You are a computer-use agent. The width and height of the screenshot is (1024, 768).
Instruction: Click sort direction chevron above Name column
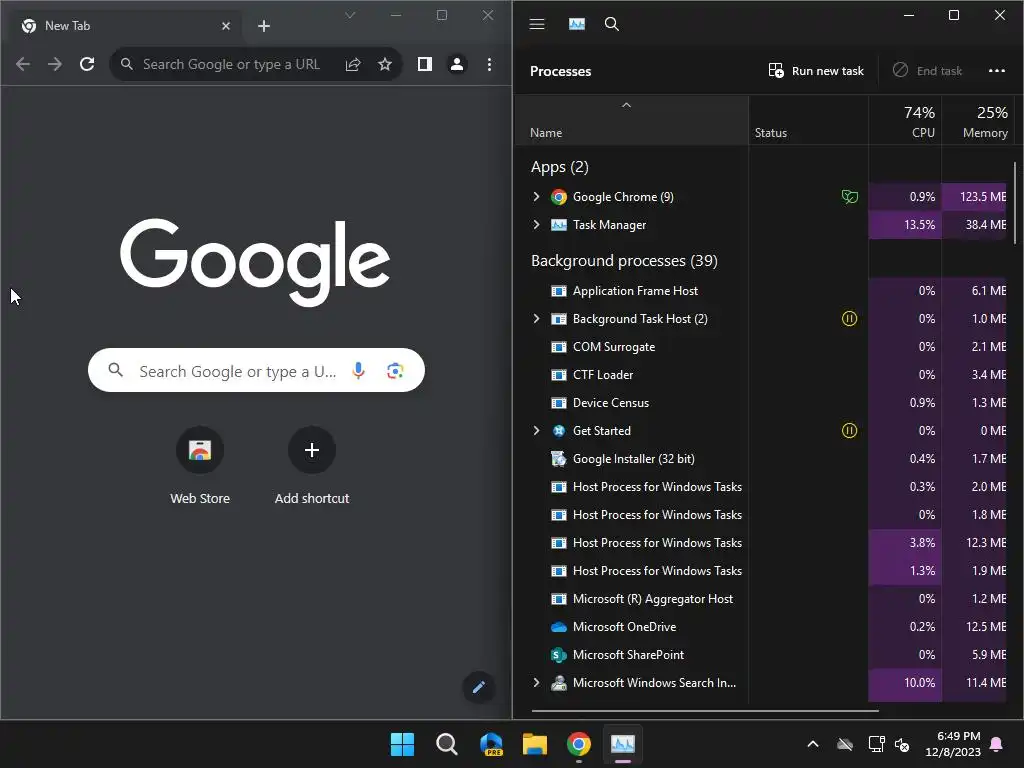(x=626, y=105)
